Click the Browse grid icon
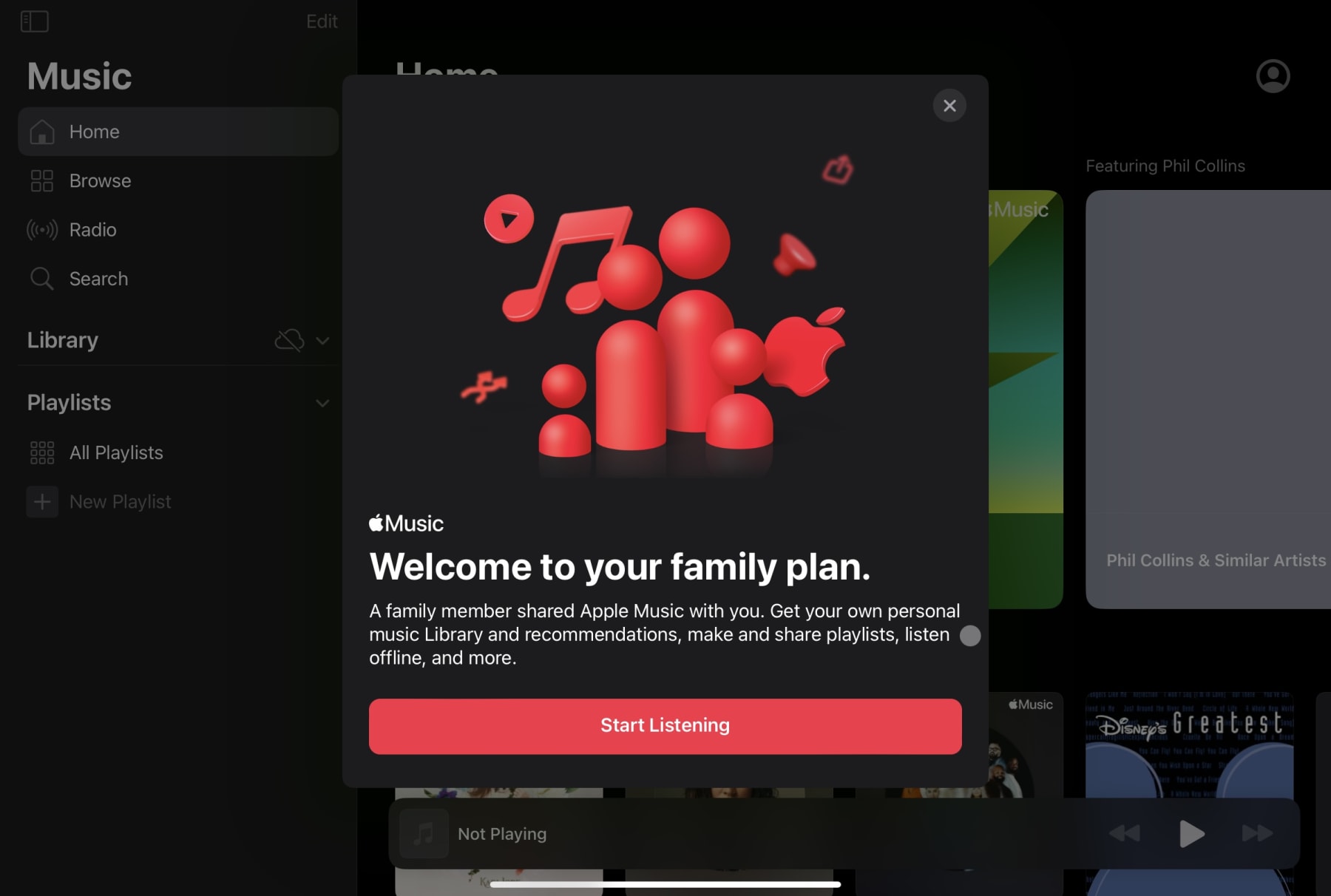 [x=42, y=181]
